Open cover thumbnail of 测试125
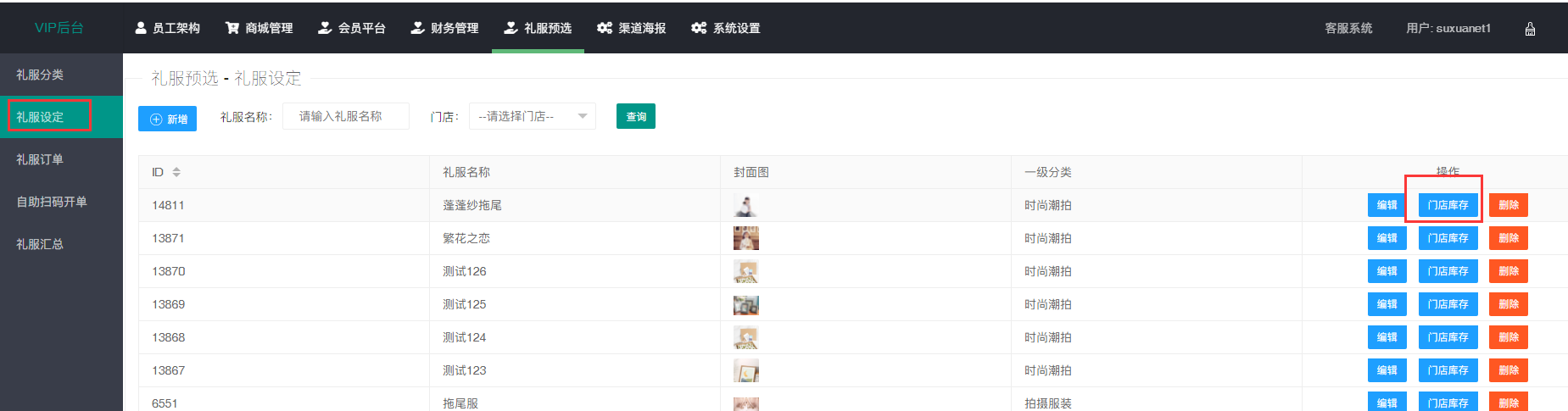The width and height of the screenshot is (1568, 411). pos(745,305)
